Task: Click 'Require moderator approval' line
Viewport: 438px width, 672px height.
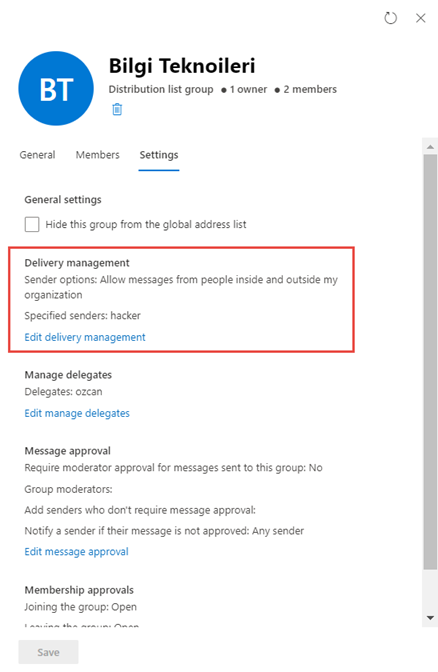Action: click(173, 468)
